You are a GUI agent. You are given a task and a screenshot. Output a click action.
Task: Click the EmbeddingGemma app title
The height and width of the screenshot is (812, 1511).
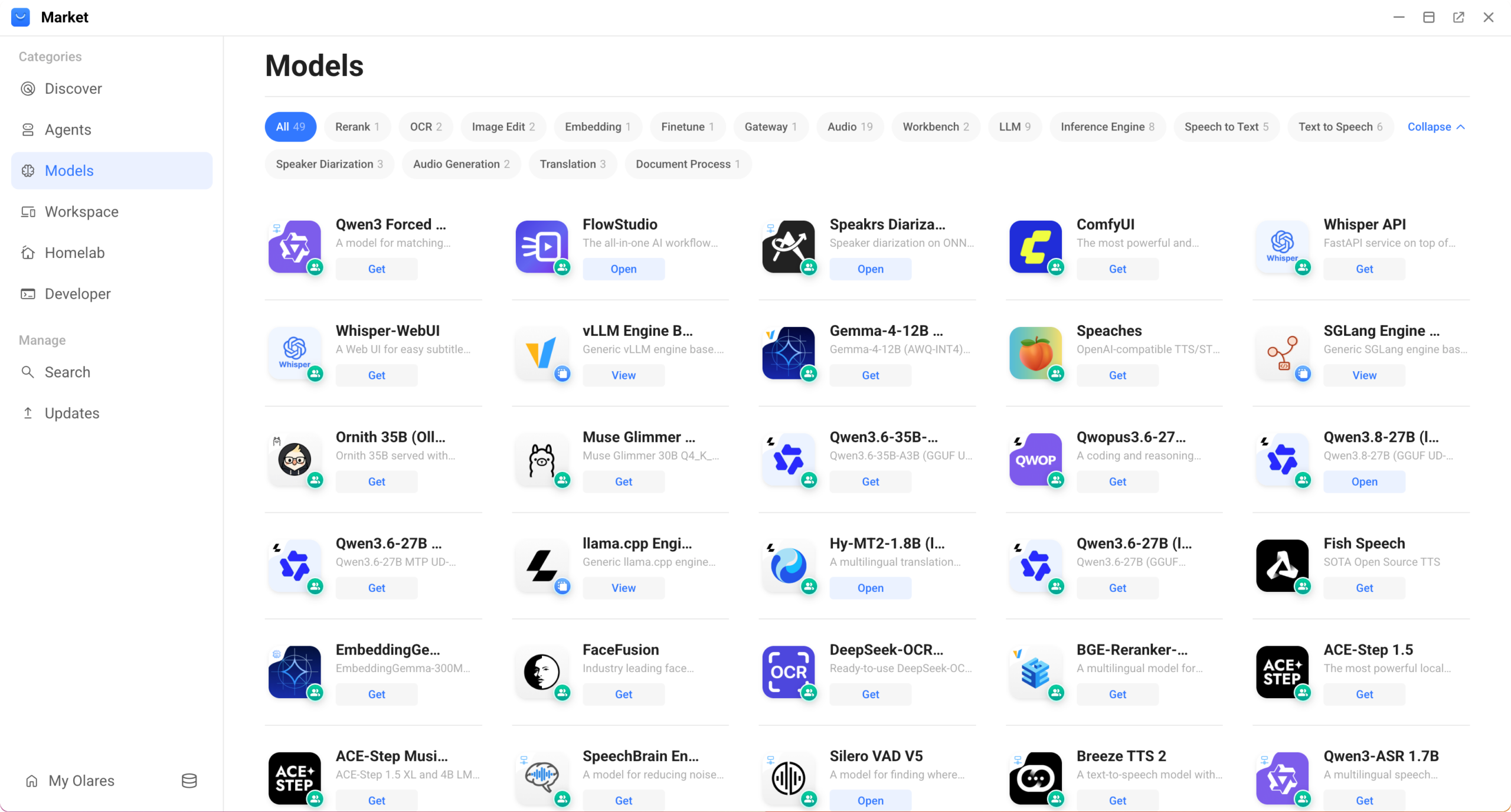(388, 650)
